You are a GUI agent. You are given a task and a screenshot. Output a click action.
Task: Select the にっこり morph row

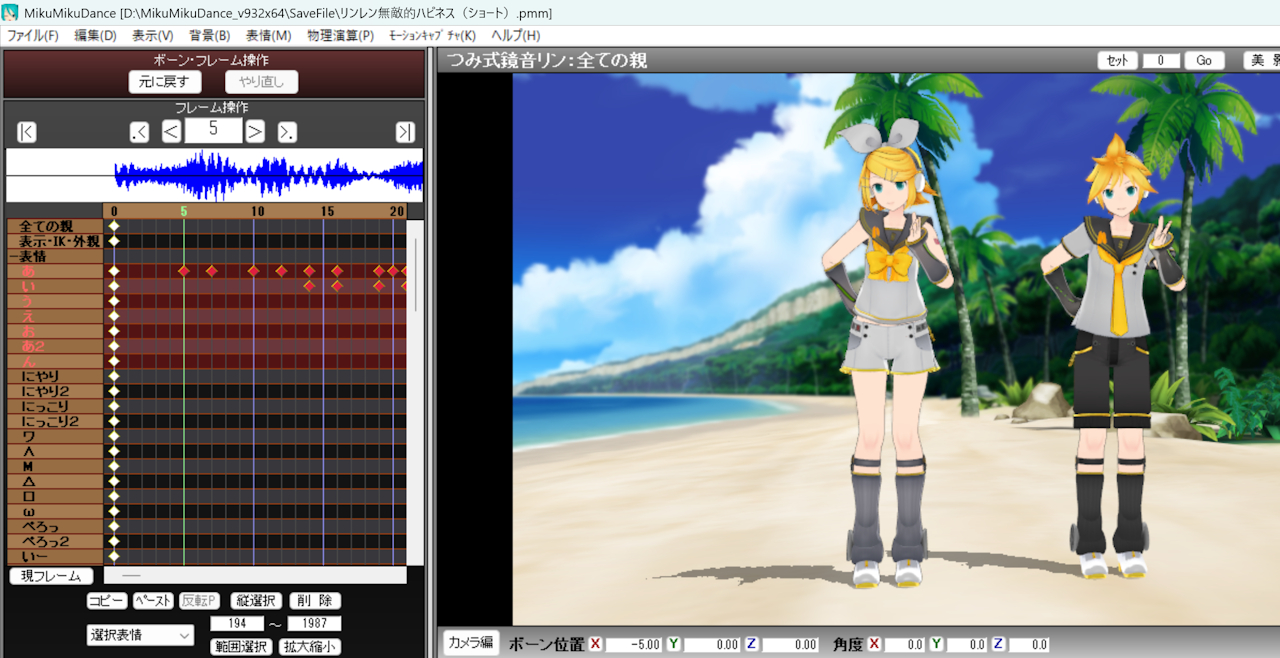pyautogui.click(x=55, y=406)
